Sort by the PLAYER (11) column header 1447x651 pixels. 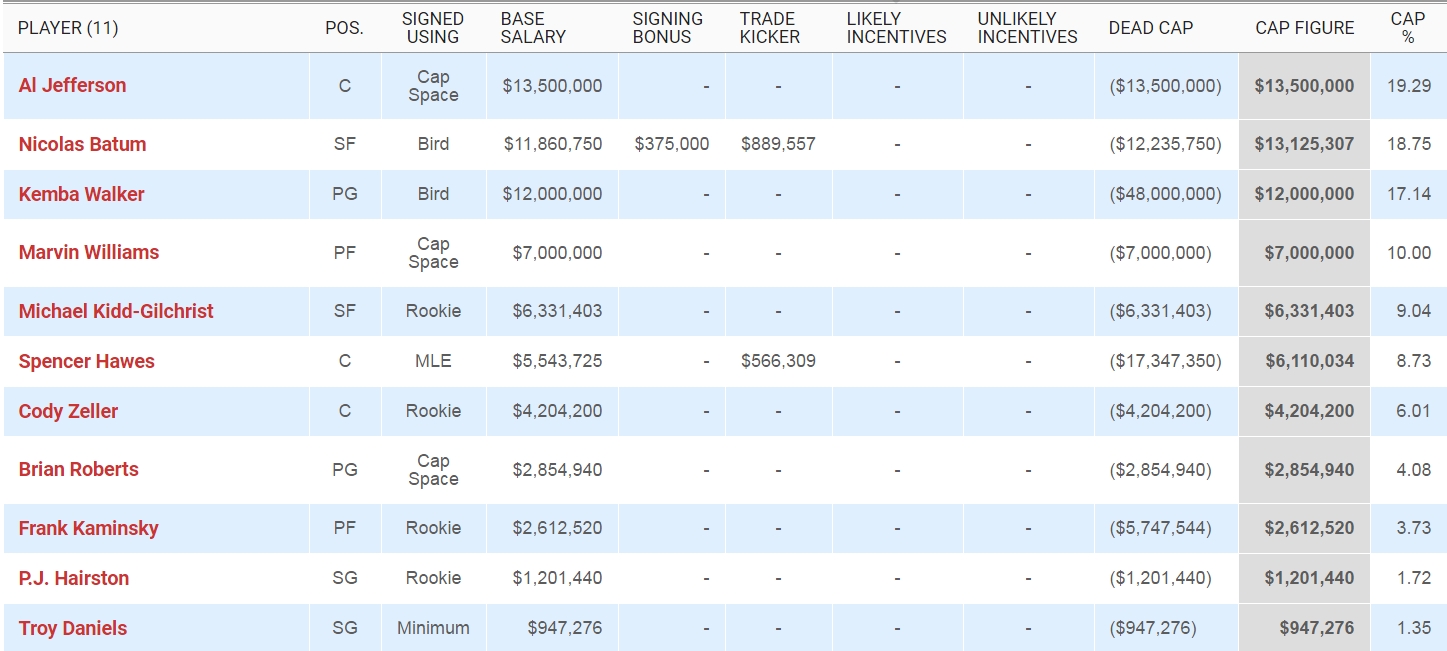pyautogui.click(x=68, y=28)
